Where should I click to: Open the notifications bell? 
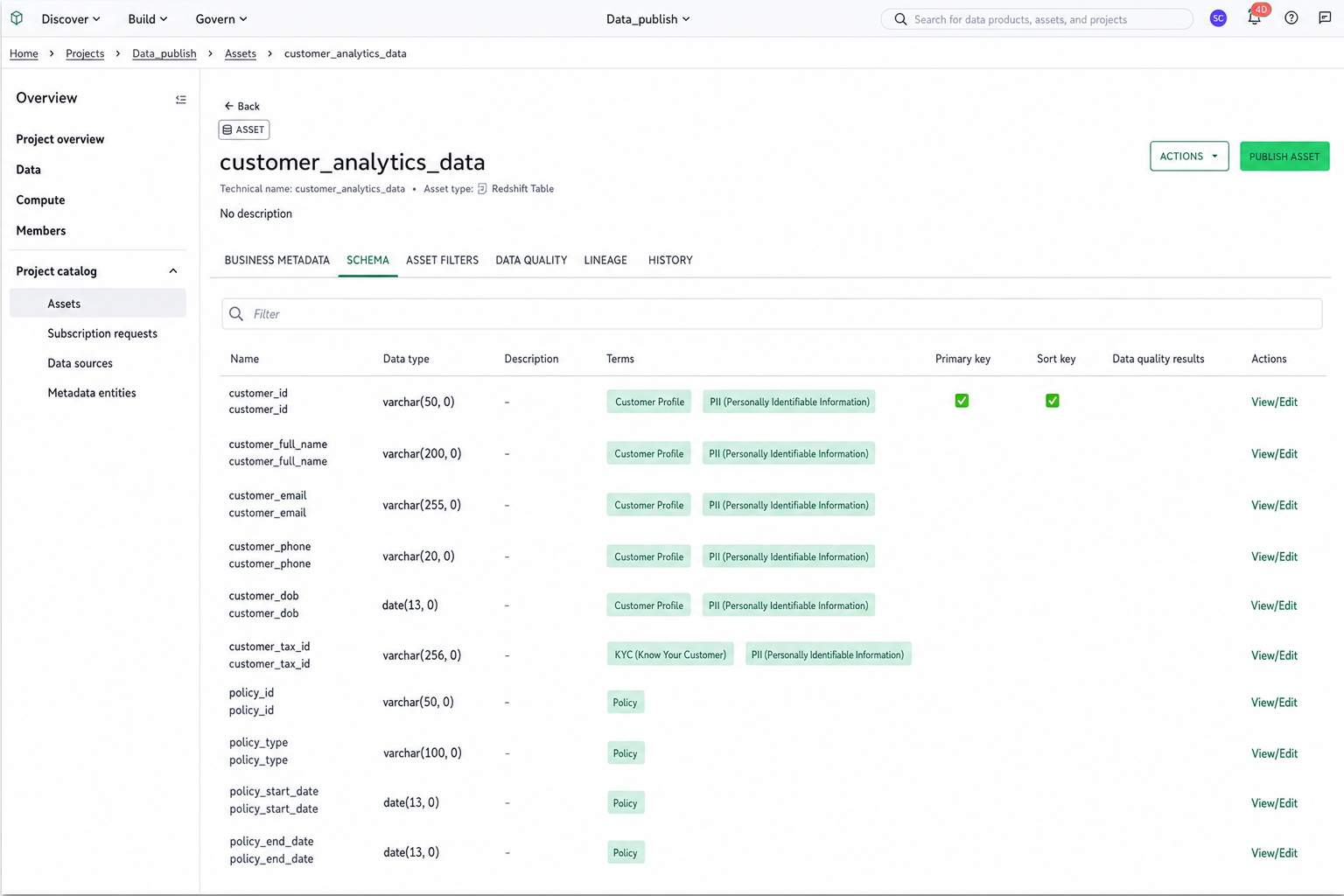coord(1255,18)
